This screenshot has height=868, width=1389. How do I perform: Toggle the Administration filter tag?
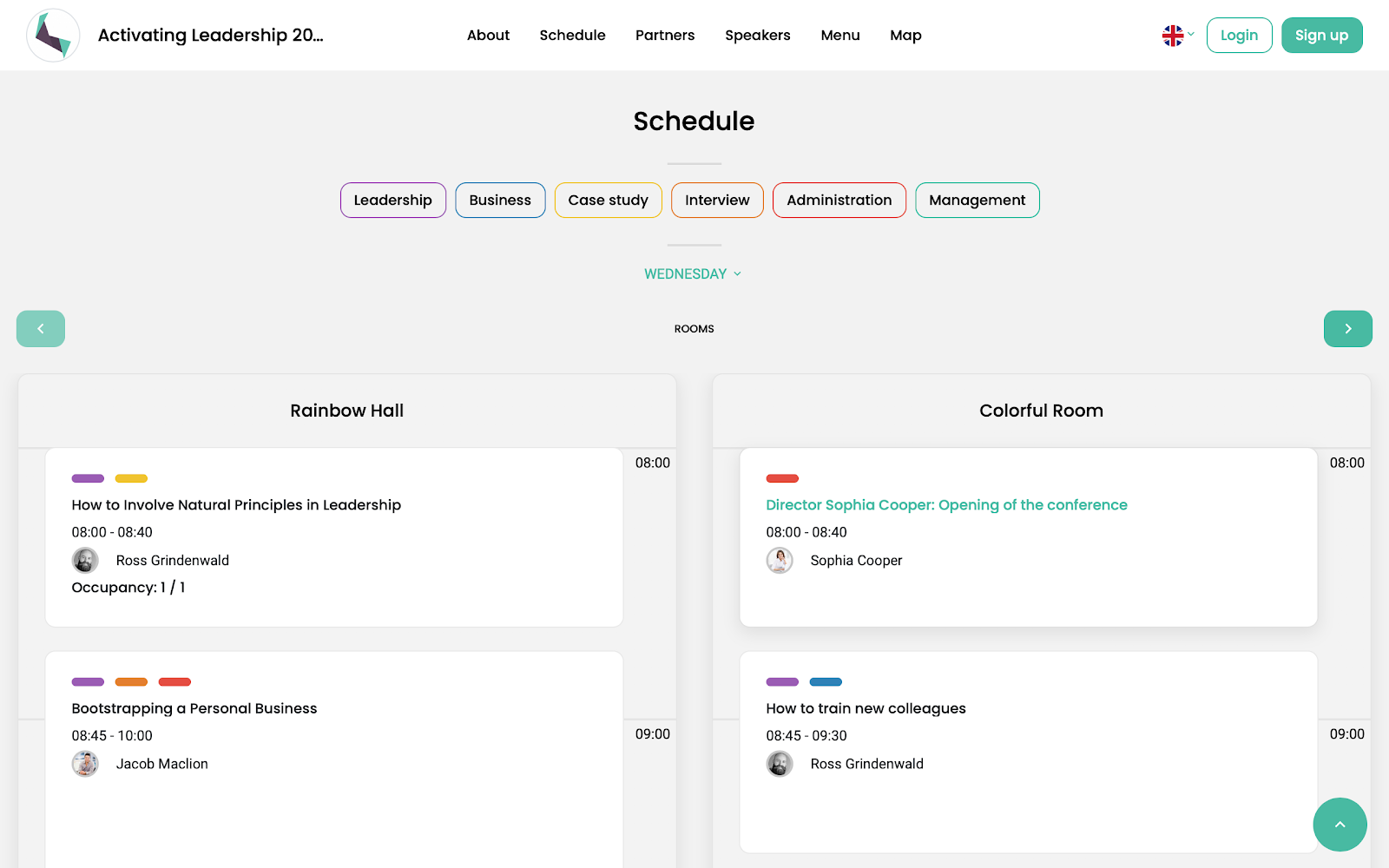click(839, 201)
